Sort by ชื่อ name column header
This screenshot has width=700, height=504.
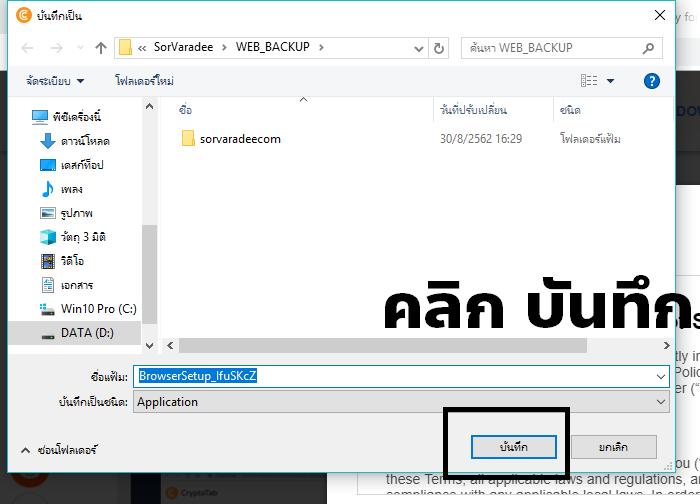185,110
